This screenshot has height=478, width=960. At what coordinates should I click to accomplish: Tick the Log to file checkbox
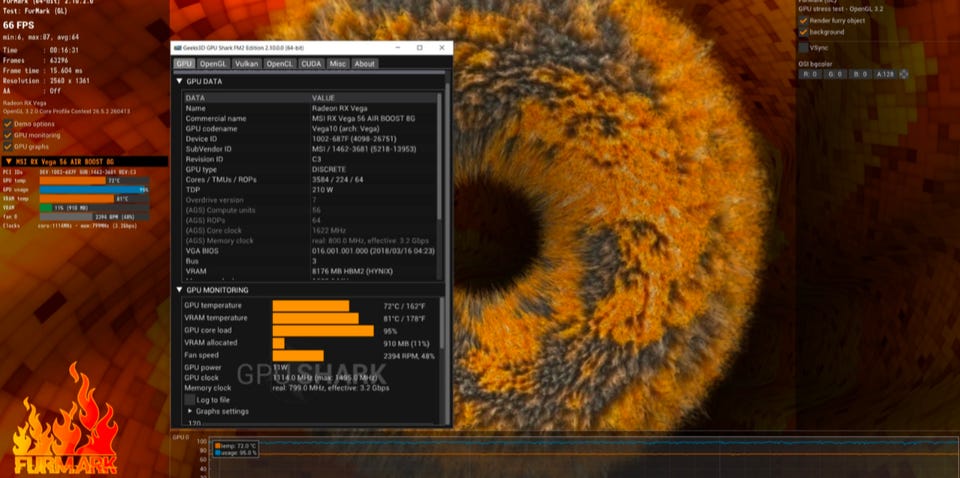tap(189, 399)
